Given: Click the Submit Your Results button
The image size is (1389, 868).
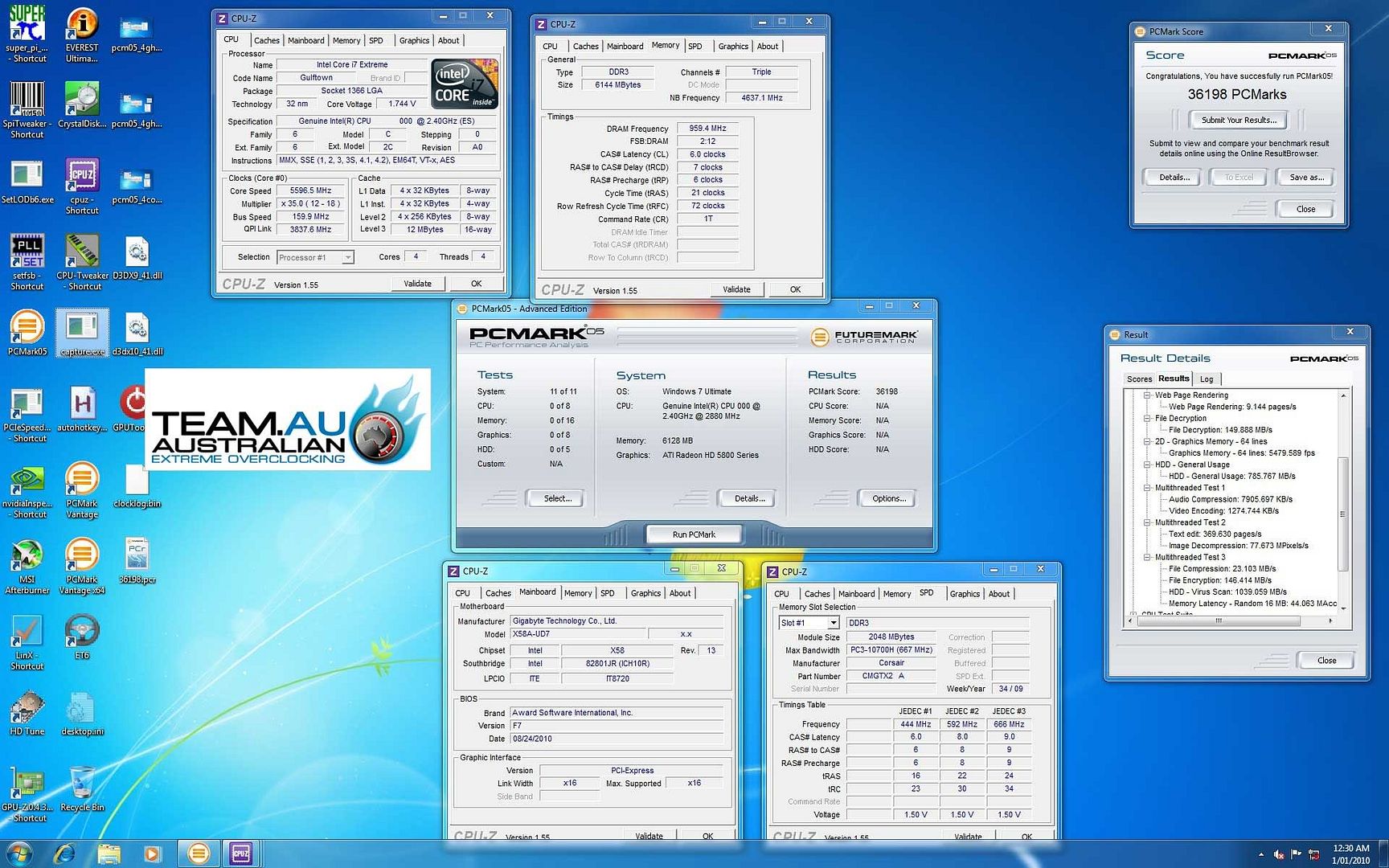Looking at the screenshot, I should click(x=1238, y=121).
